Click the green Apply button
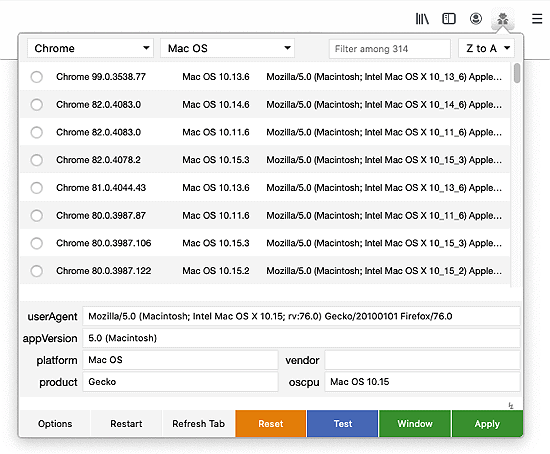Viewport: 550px width, 454px height. point(487,423)
